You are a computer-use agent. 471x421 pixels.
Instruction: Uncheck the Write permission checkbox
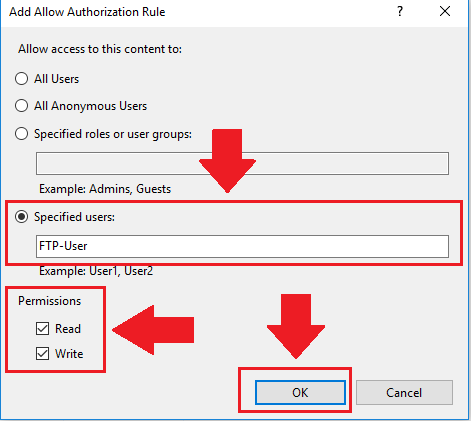click(42, 354)
